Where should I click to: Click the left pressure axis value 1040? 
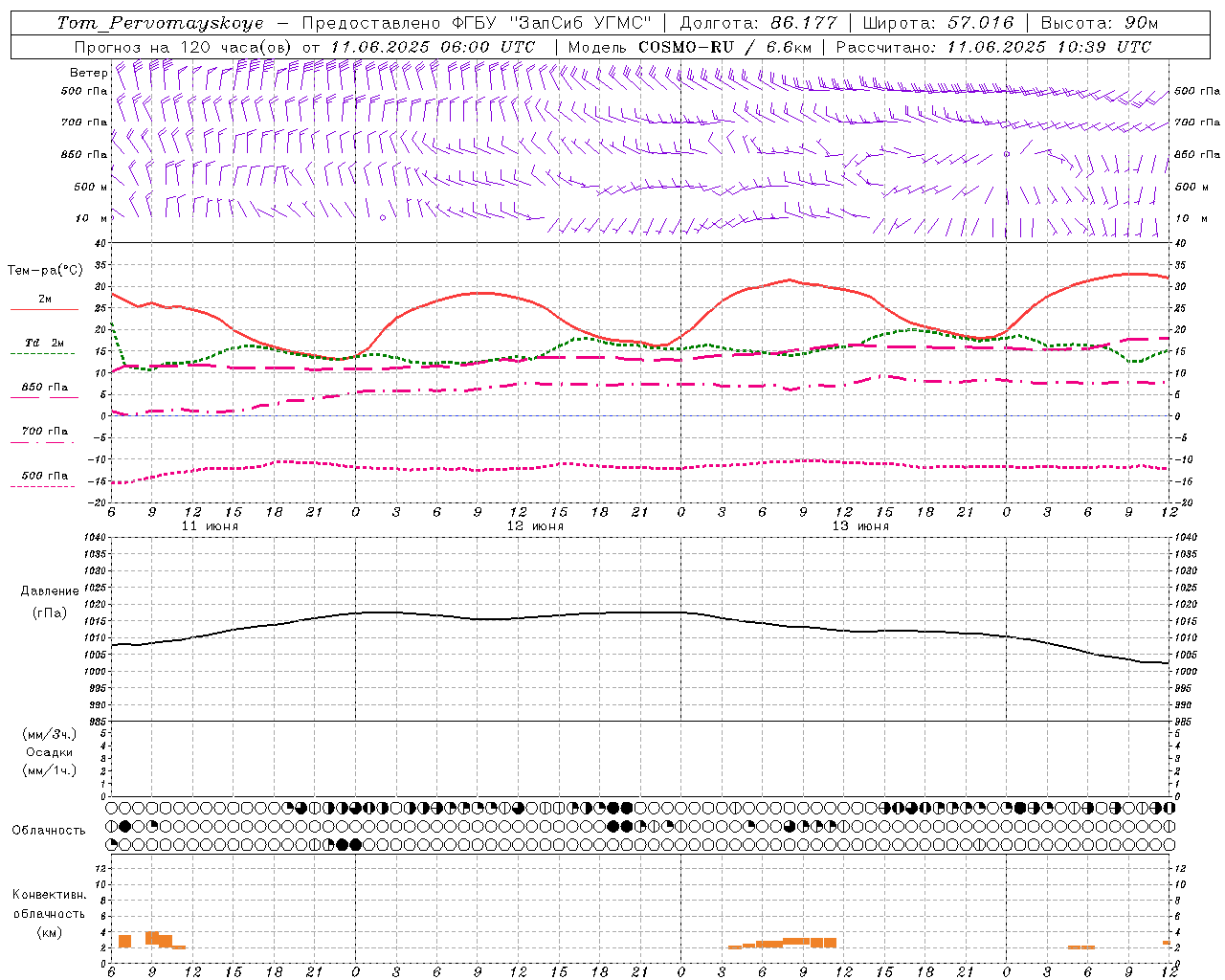tap(94, 538)
